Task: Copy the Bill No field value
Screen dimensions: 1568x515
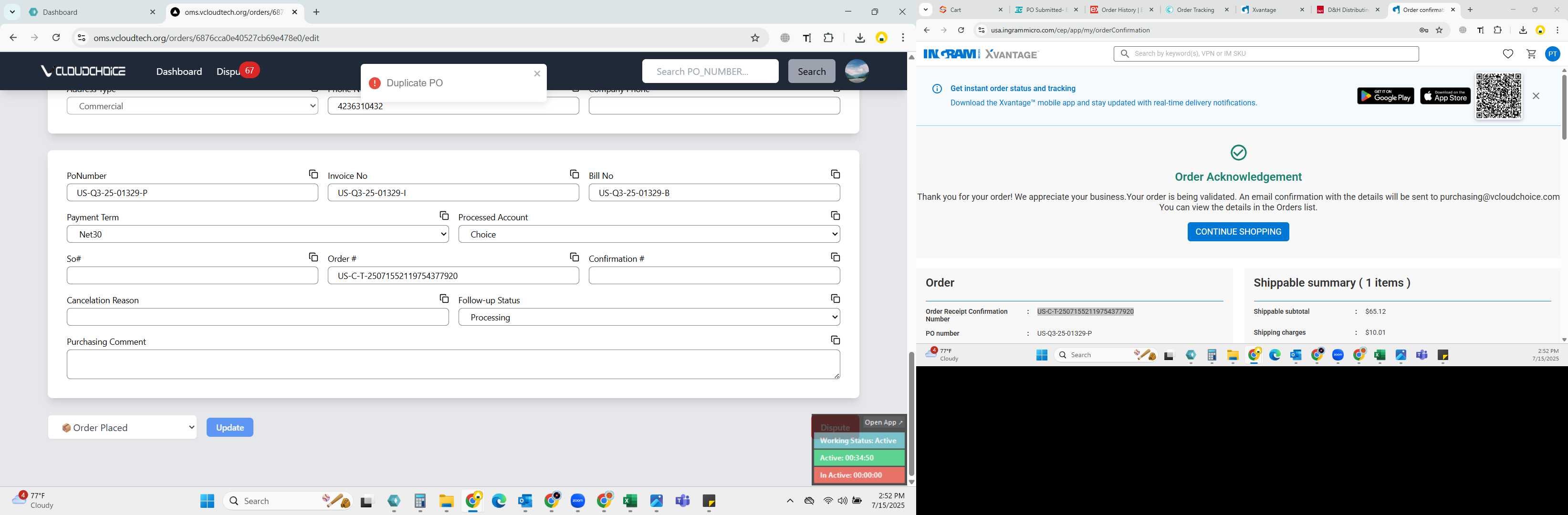Action: coord(835,175)
